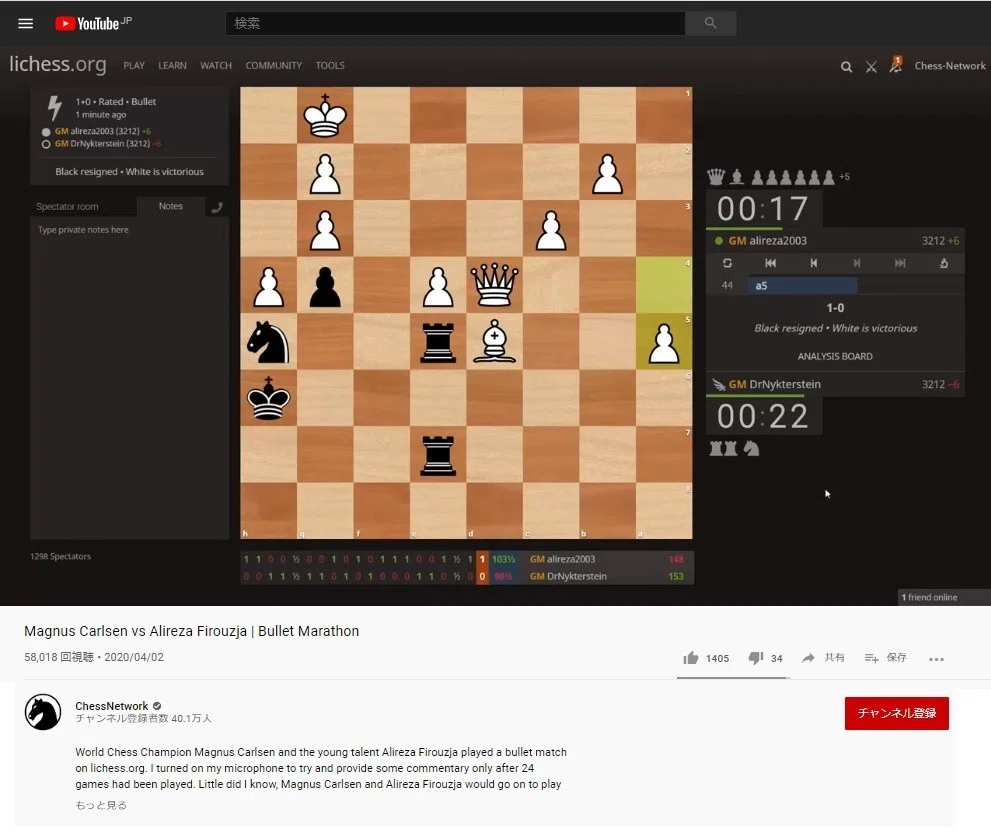The width and height of the screenshot is (991, 832).
Task: Open the 1 friend online box
Action: tap(944, 597)
